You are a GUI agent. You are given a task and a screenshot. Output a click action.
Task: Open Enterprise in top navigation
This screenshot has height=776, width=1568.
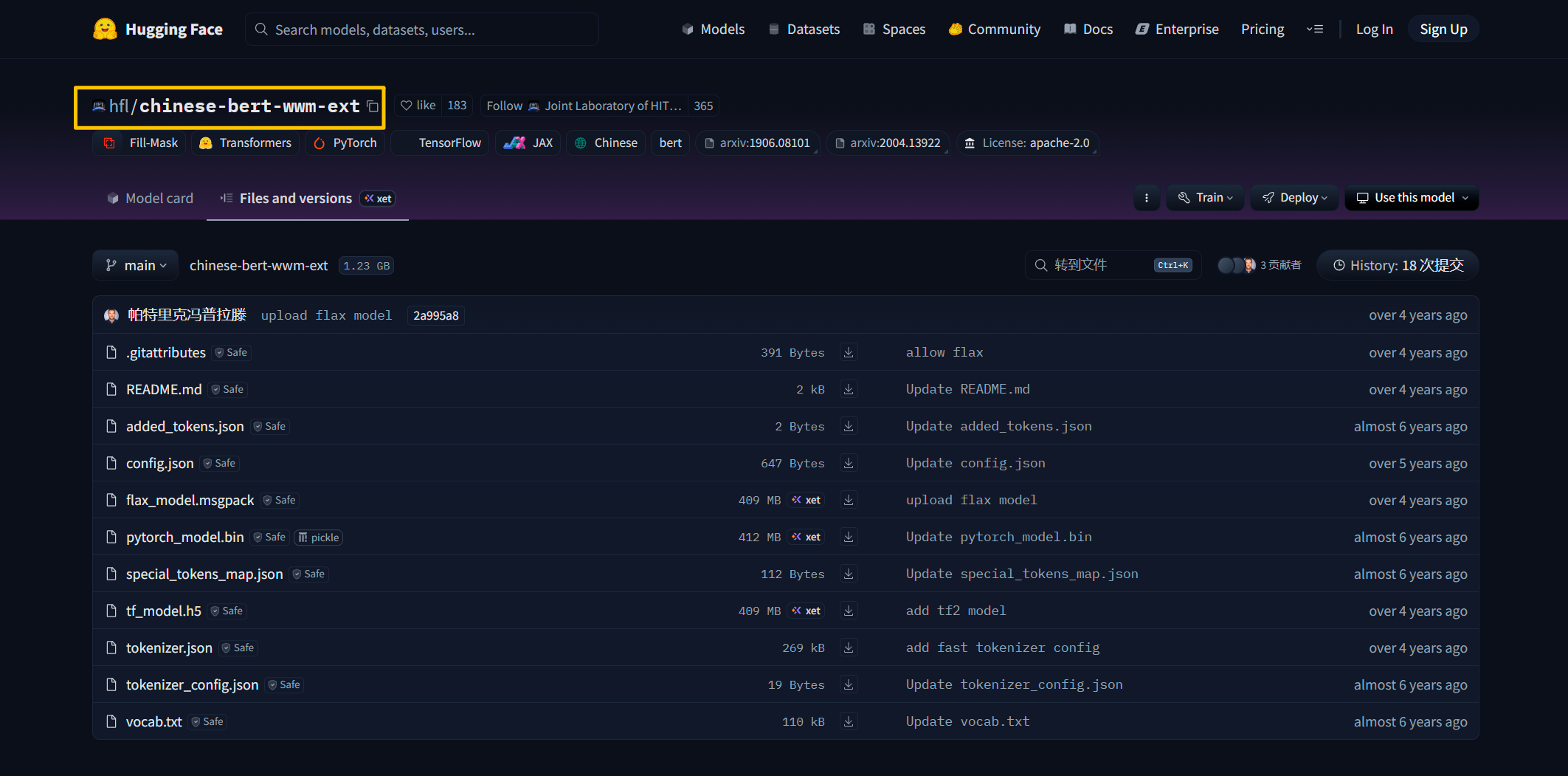(x=1177, y=30)
